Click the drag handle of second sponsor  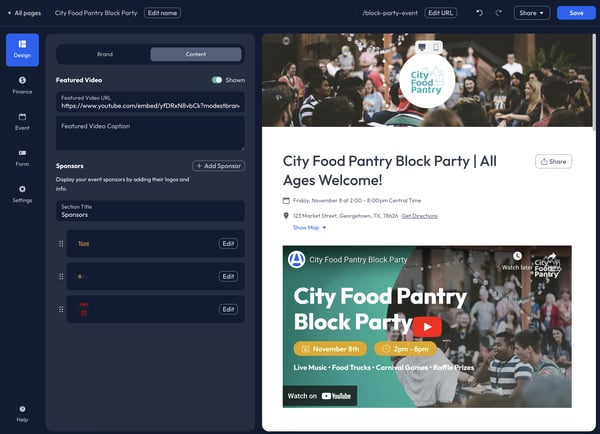(x=61, y=276)
